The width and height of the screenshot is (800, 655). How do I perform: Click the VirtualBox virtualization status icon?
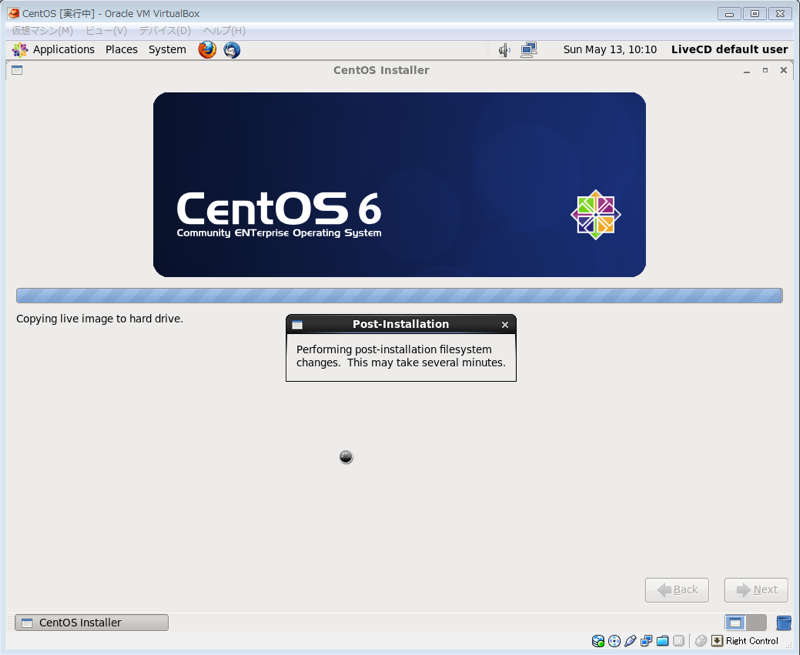coord(679,641)
